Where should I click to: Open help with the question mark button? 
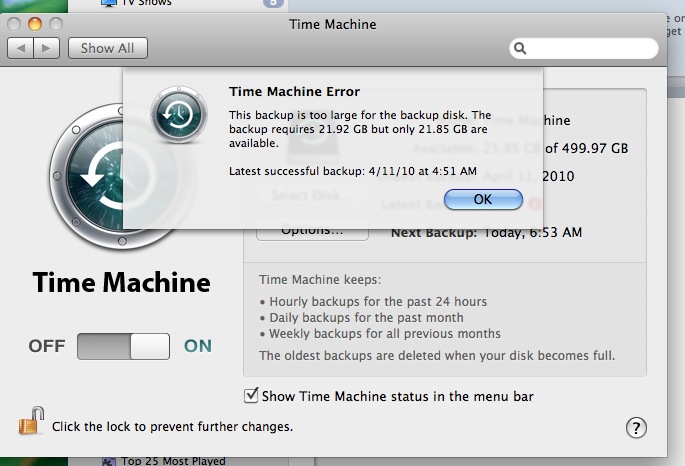(x=636, y=428)
